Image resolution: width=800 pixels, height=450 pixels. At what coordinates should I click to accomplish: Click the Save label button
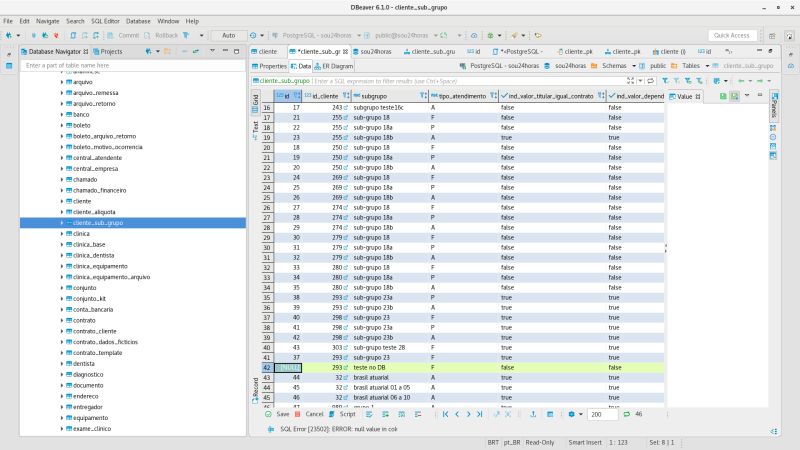coord(283,414)
